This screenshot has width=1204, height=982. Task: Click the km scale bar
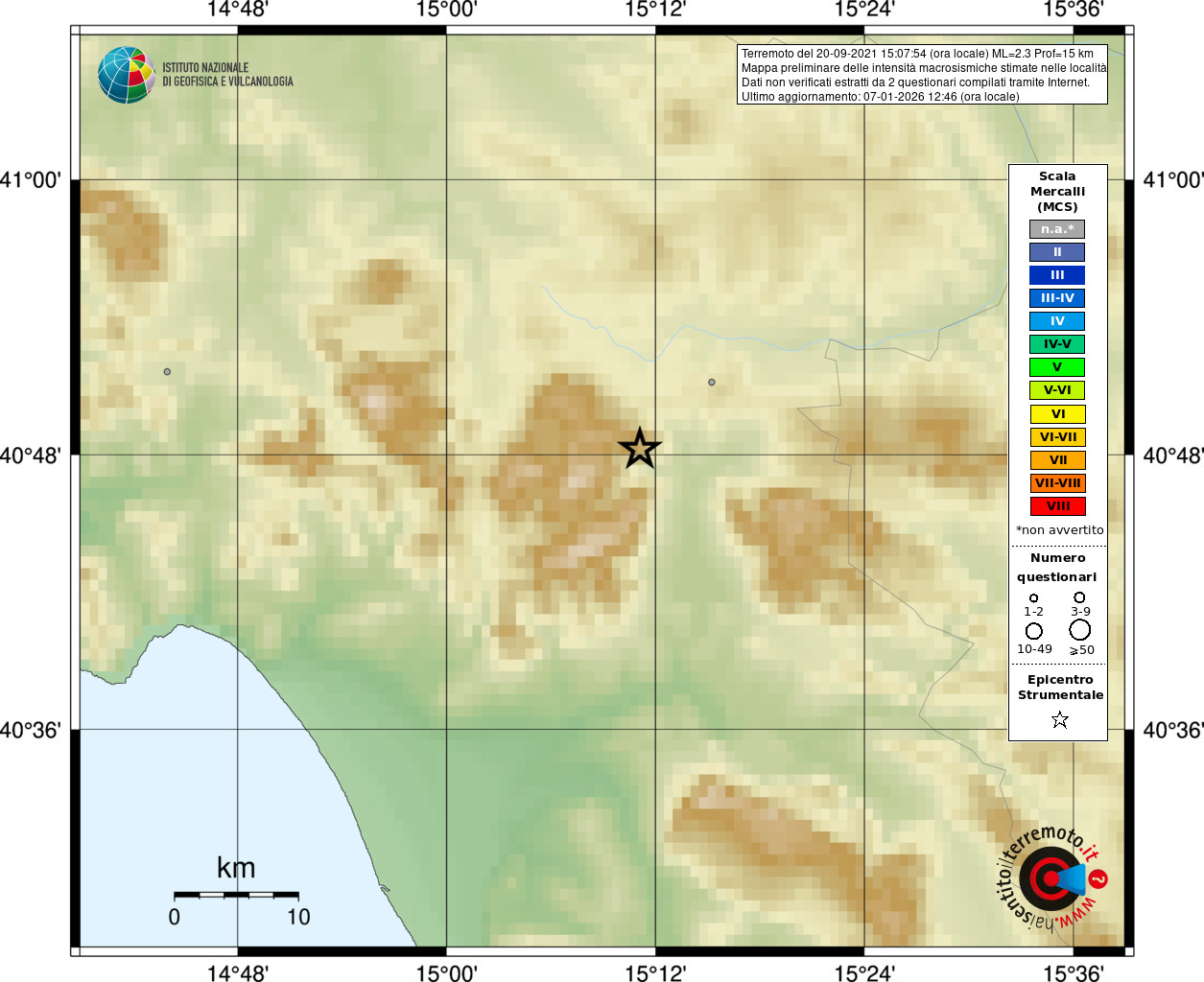pyautogui.click(x=236, y=895)
